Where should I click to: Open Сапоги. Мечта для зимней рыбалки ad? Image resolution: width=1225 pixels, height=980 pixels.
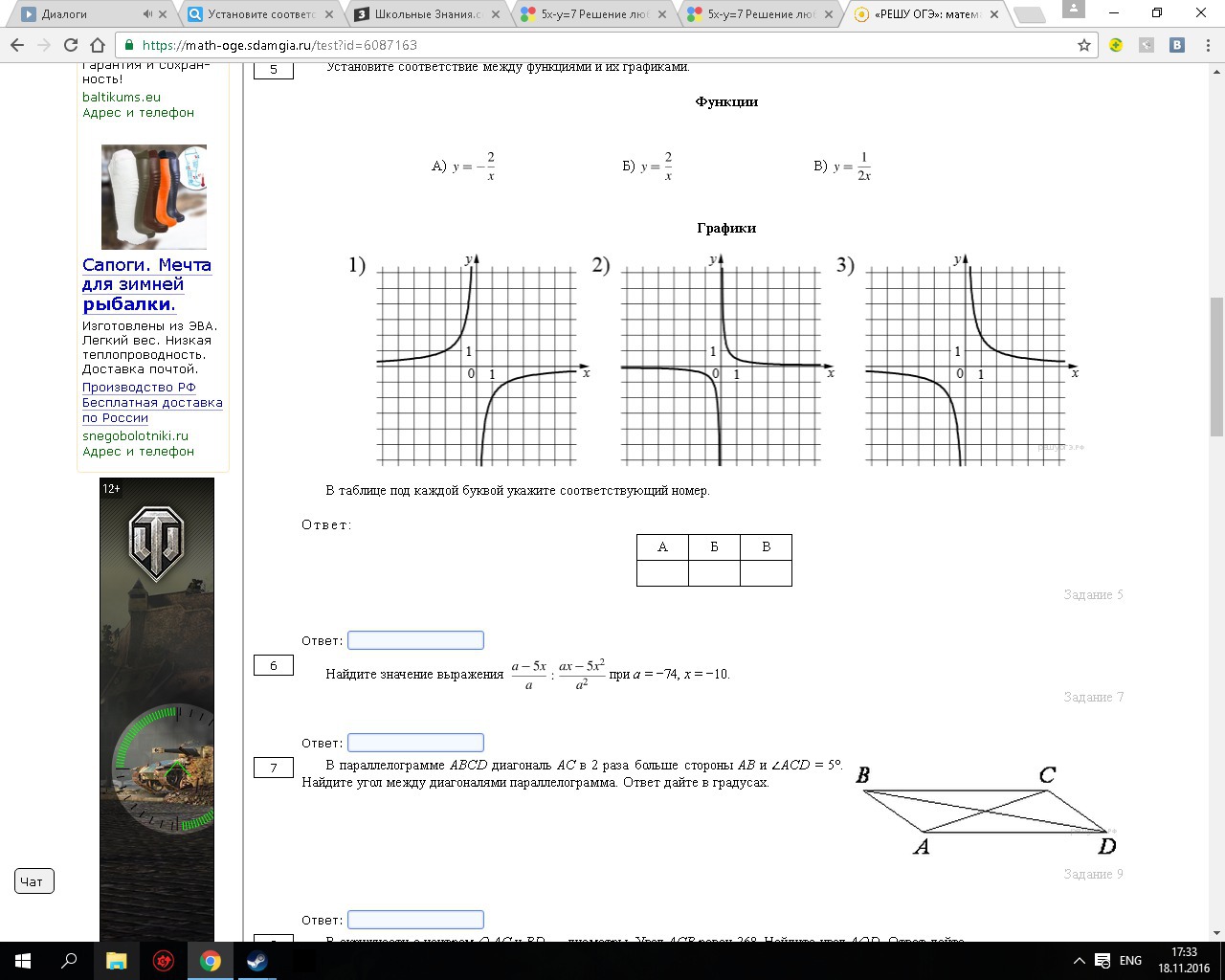pyautogui.click(x=146, y=284)
